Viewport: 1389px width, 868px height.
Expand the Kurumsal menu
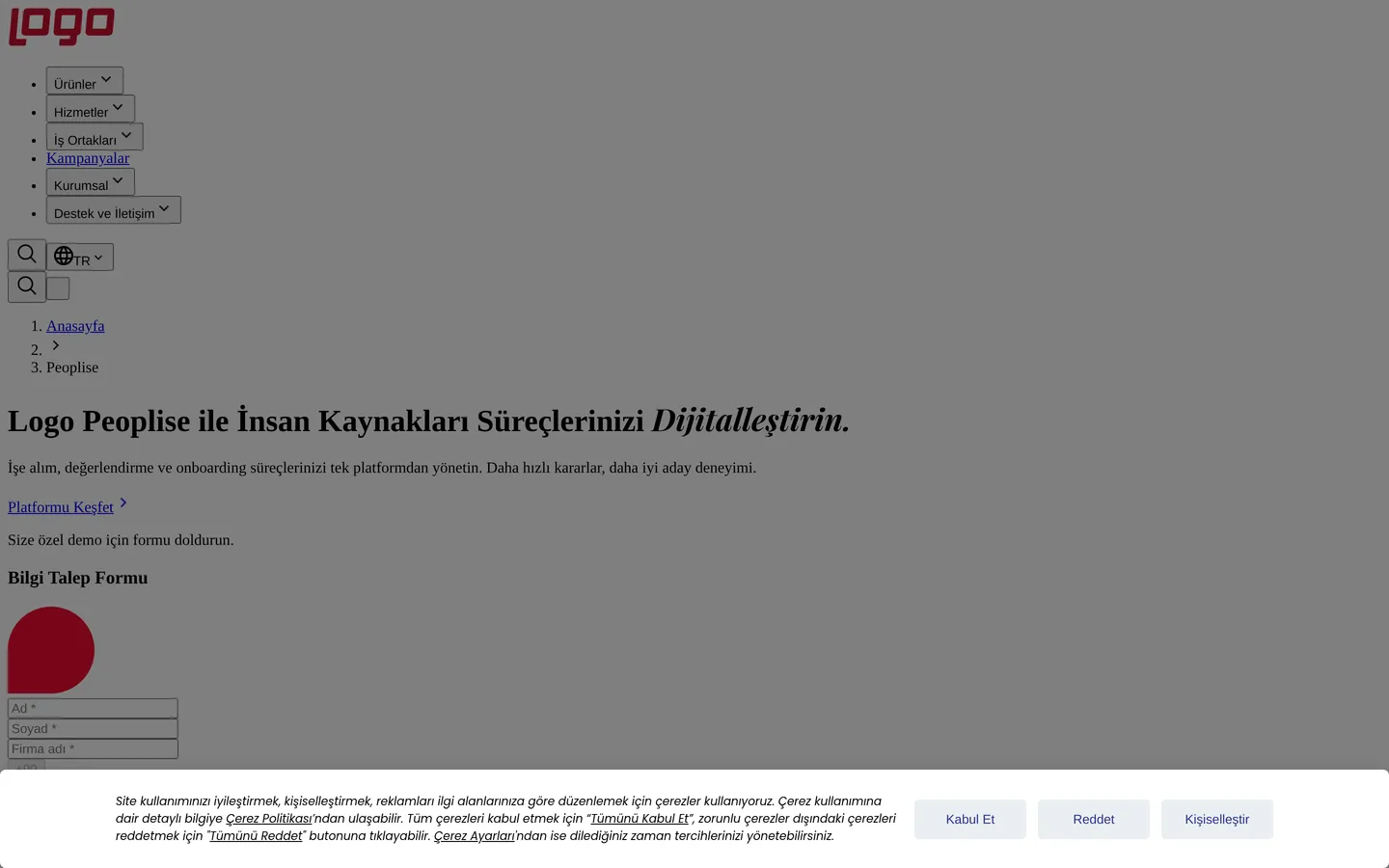tap(91, 182)
